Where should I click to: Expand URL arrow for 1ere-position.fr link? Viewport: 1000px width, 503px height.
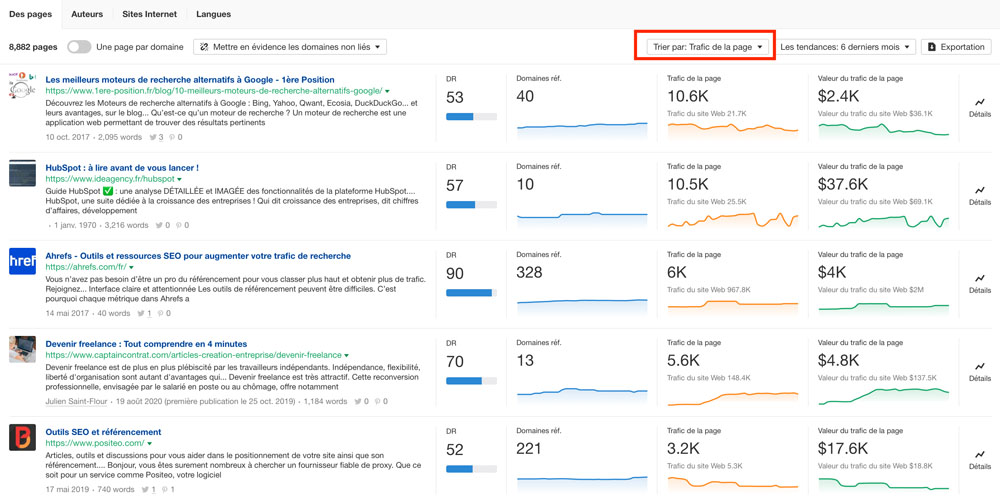(388, 91)
